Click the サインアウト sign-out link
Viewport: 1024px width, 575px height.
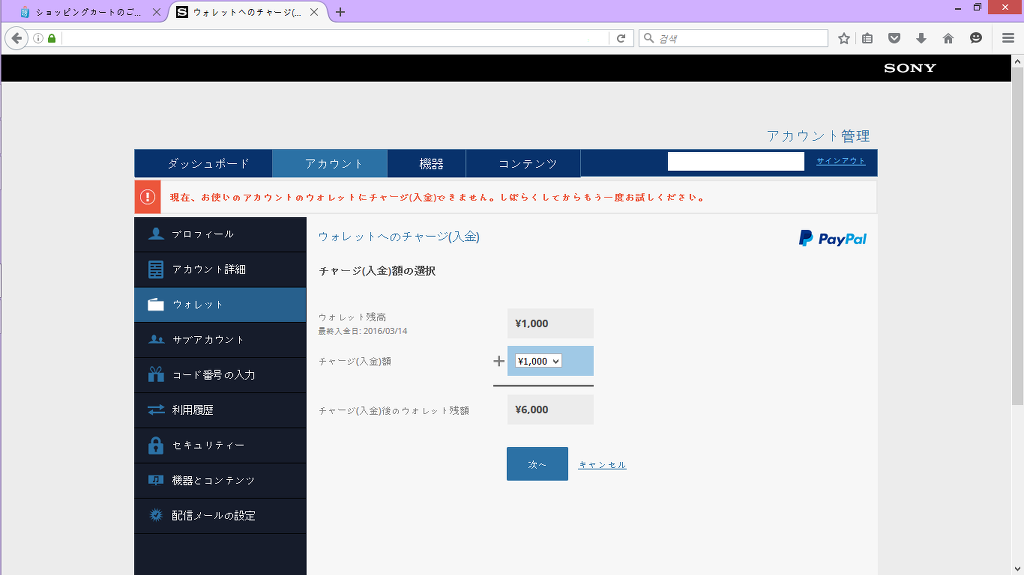[x=841, y=161]
